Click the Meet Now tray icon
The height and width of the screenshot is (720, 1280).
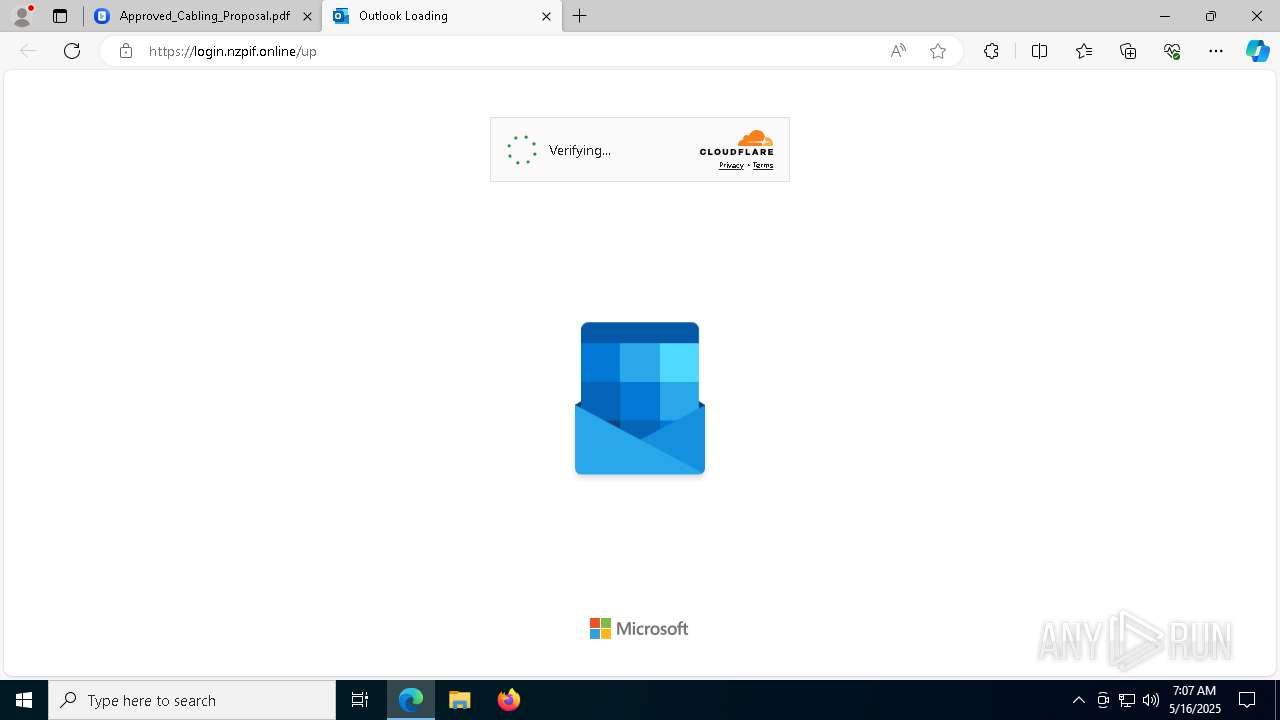[1103, 700]
